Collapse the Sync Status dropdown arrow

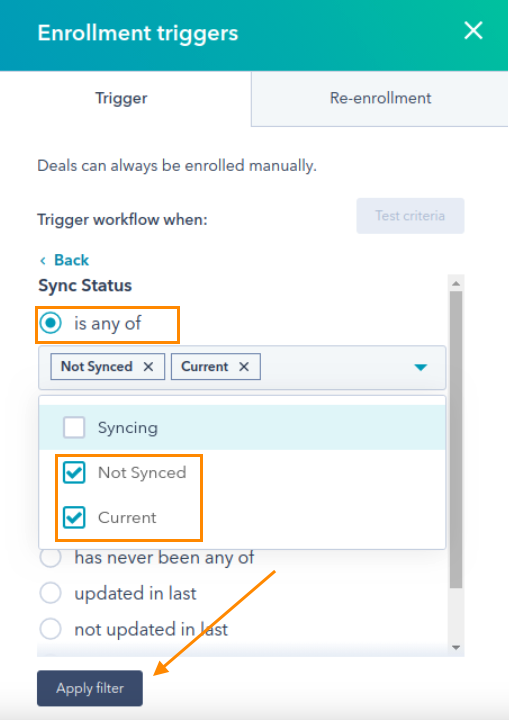click(421, 367)
